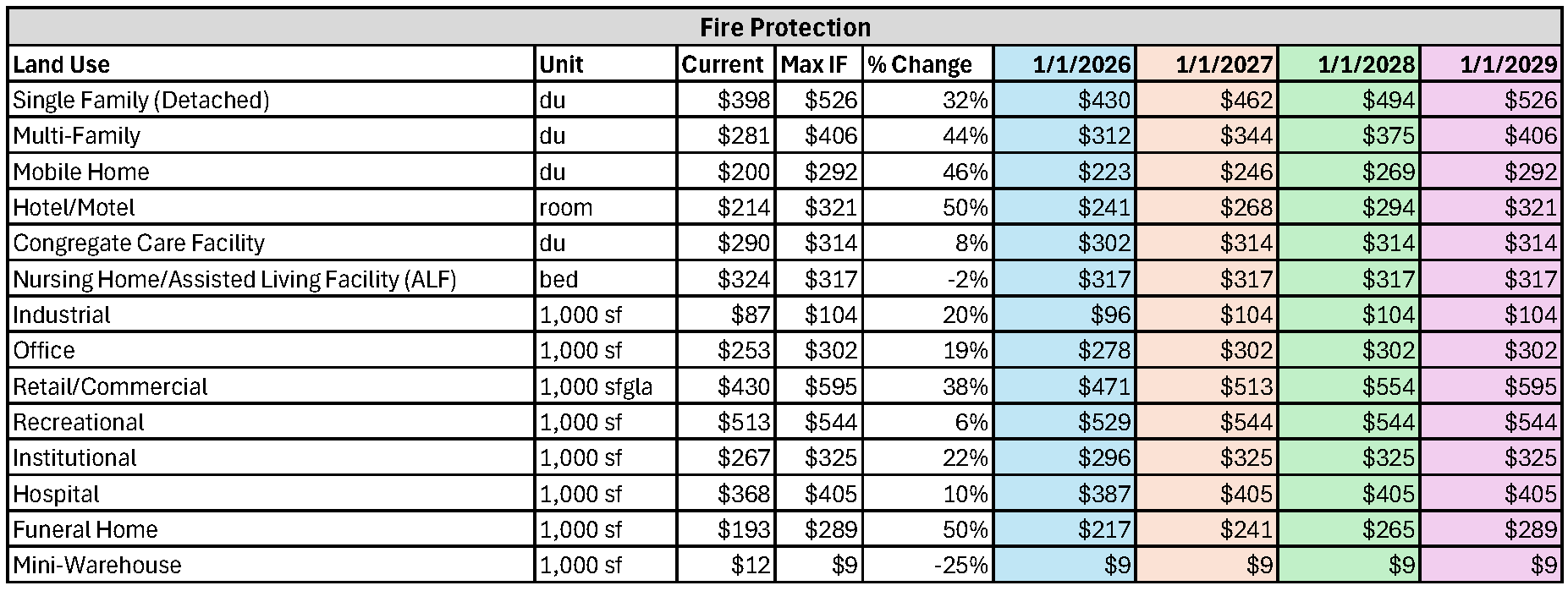The height and width of the screenshot is (591, 1568).
Task: Select the Mini-Warehouse -25% change cell
Action: [x=960, y=565]
